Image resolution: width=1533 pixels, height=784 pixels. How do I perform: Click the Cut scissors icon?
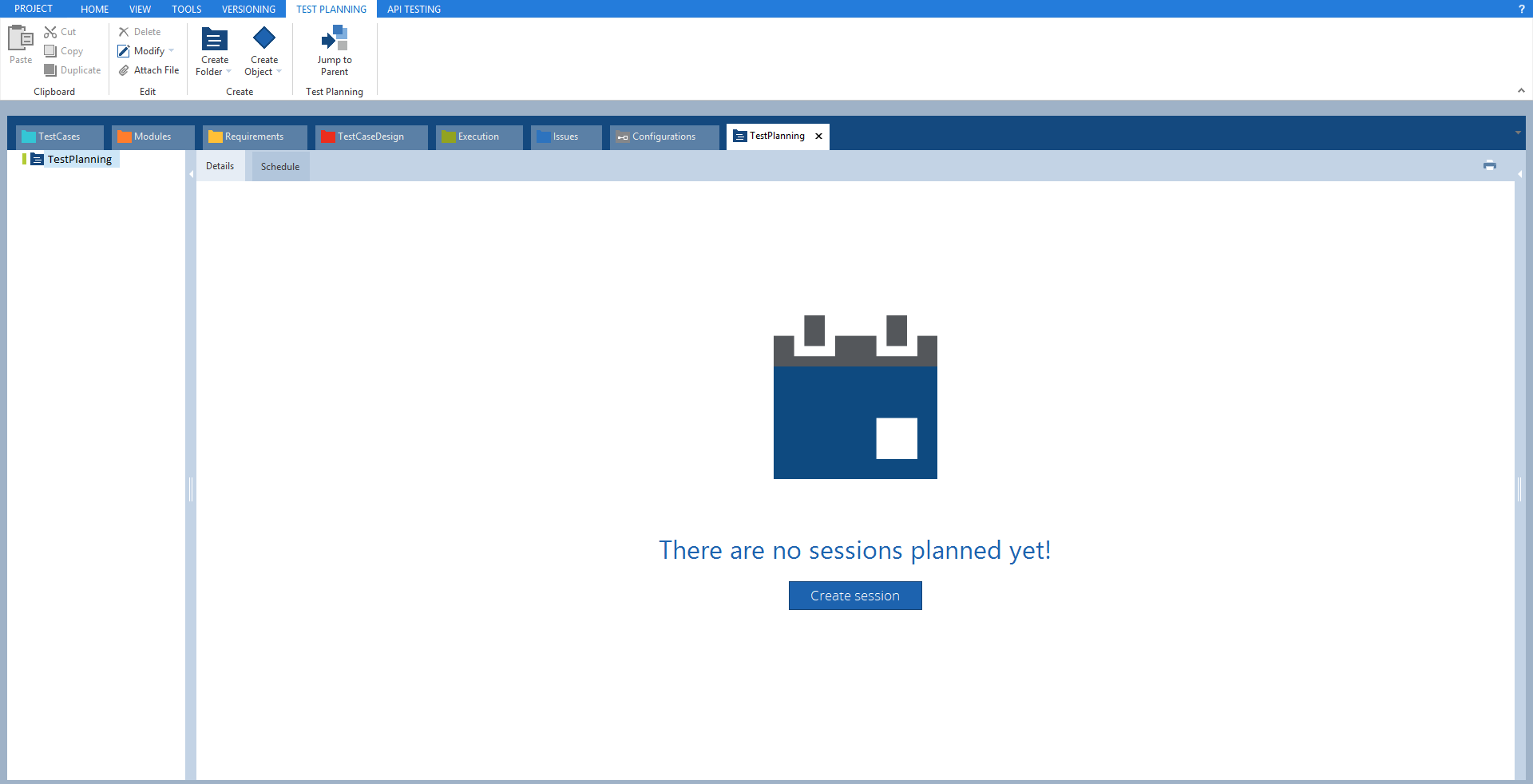point(50,32)
